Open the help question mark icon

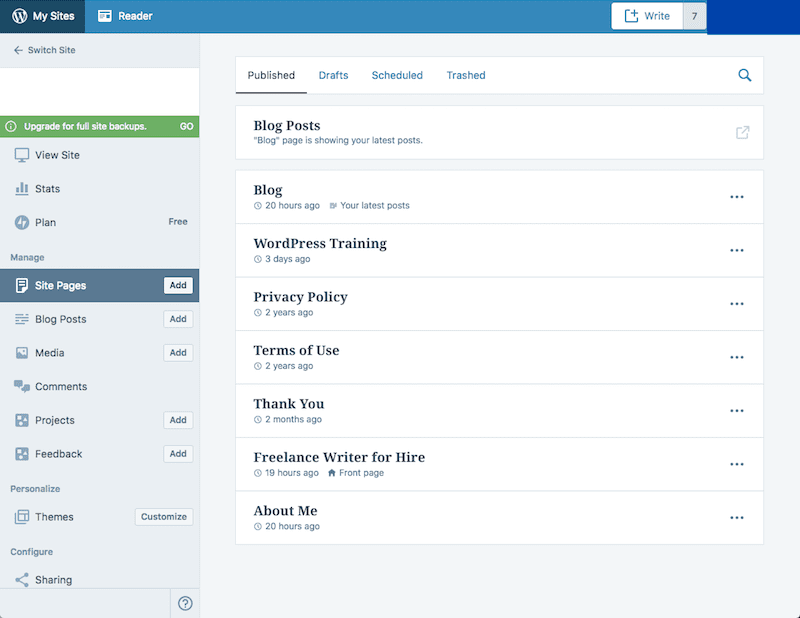click(x=185, y=603)
